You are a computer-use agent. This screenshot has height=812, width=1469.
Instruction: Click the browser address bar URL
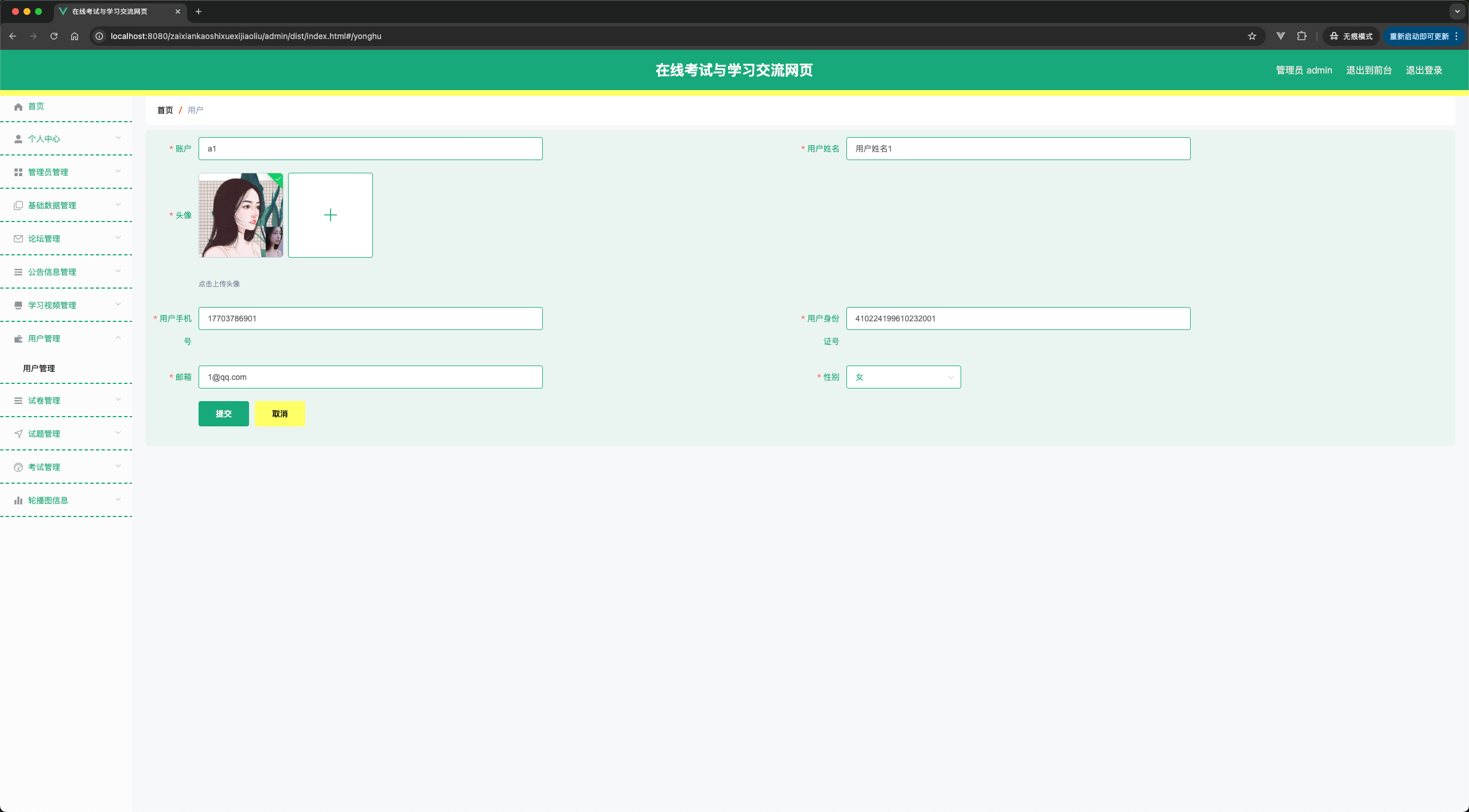pos(246,36)
